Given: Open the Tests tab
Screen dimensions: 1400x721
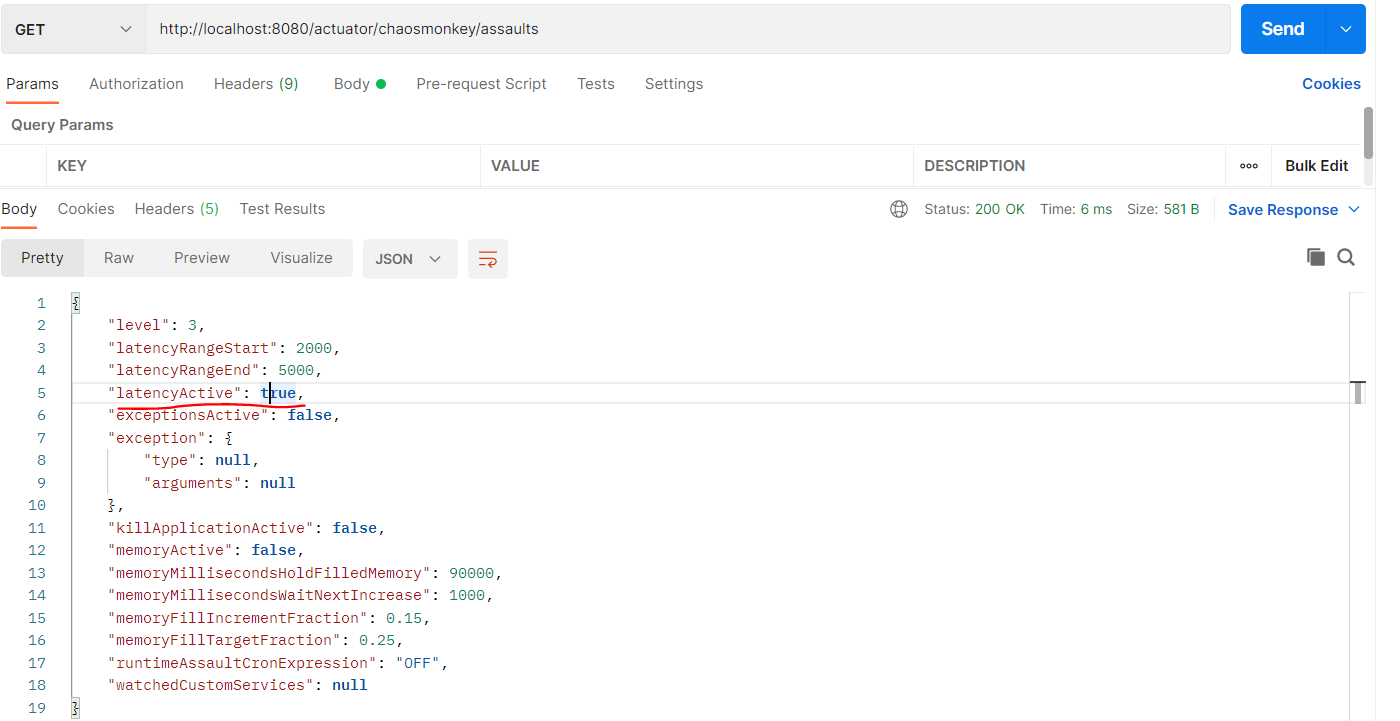Looking at the screenshot, I should (x=596, y=84).
